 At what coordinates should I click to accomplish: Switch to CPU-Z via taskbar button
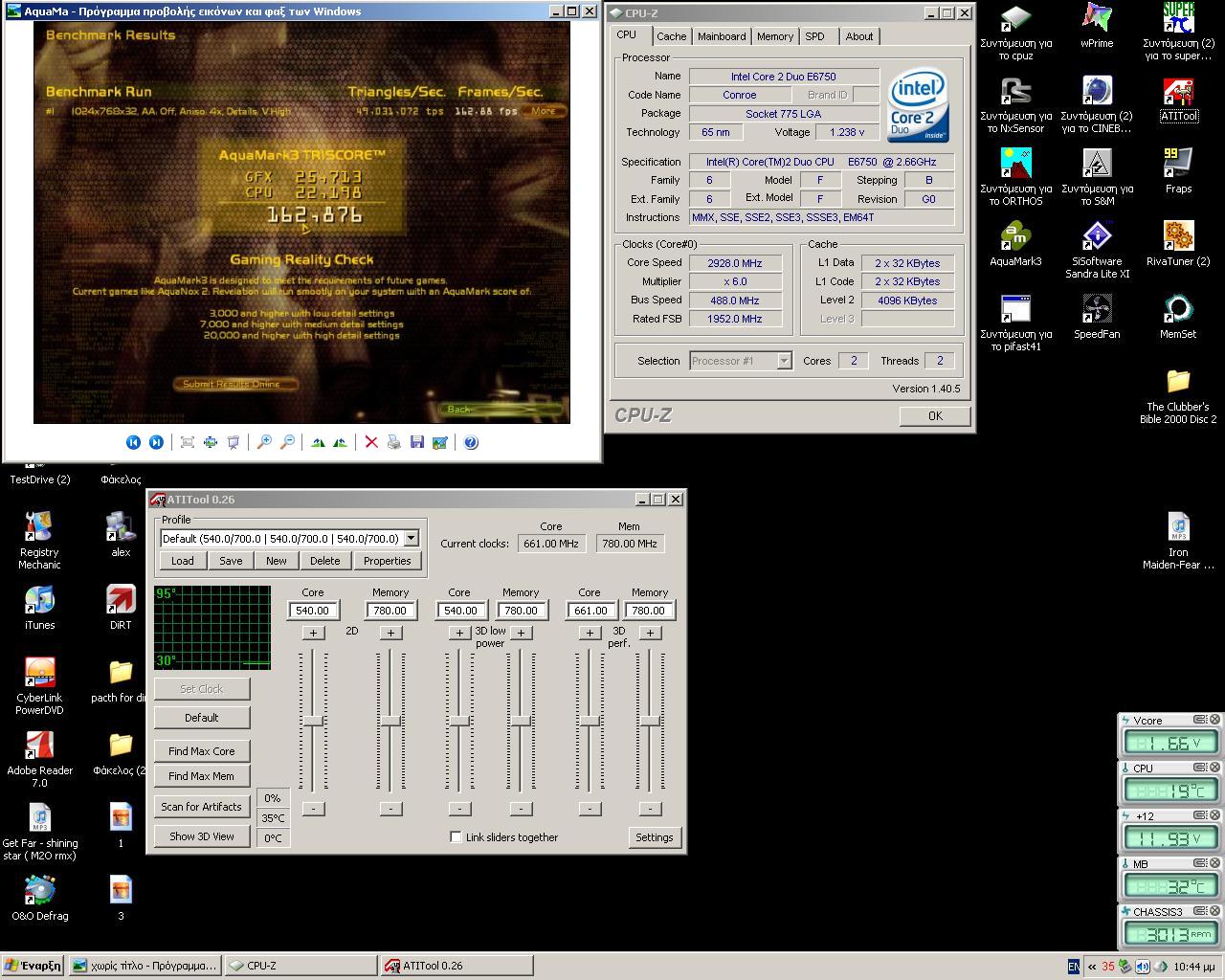click(301, 966)
